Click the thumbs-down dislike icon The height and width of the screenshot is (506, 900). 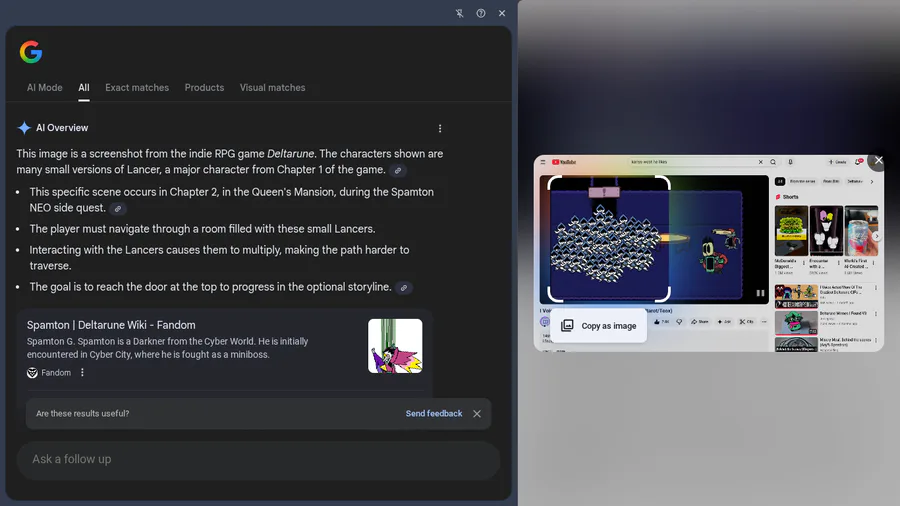pyautogui.click(x=679, y=322)
